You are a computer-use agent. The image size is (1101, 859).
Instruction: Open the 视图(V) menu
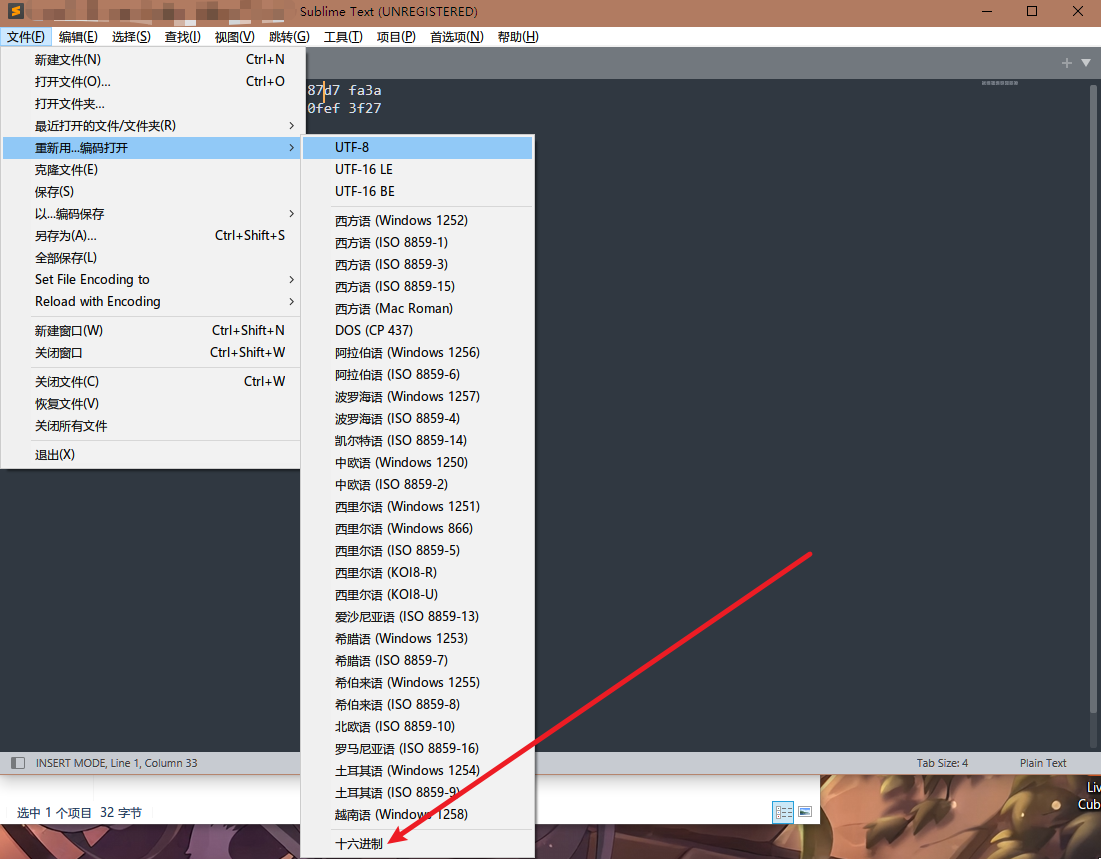pos(235,37)
